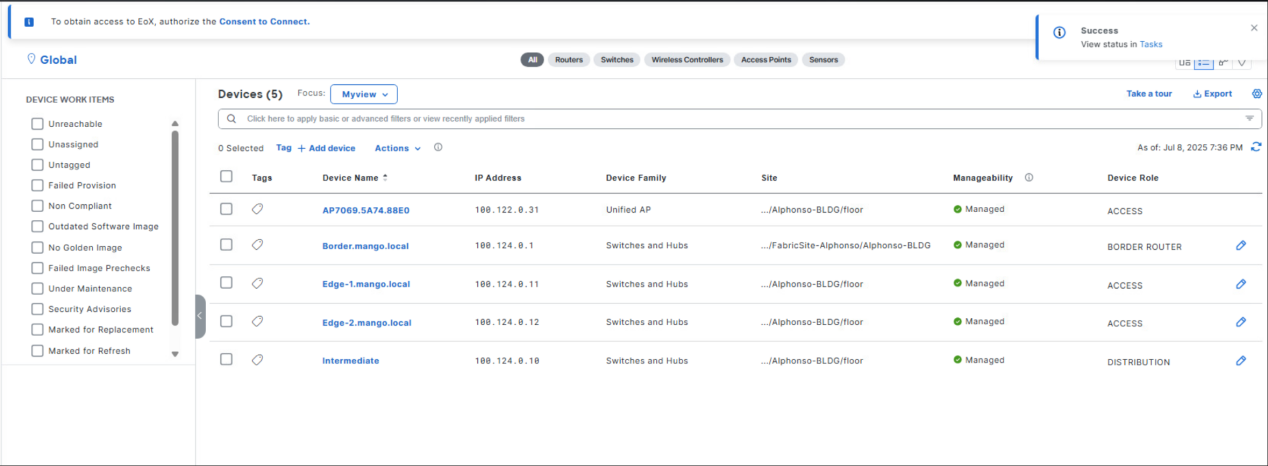Select the Edge-2.mango.local row checkbox
Image resolution: width=1268 pixels, height=466 pixels.
226,321
